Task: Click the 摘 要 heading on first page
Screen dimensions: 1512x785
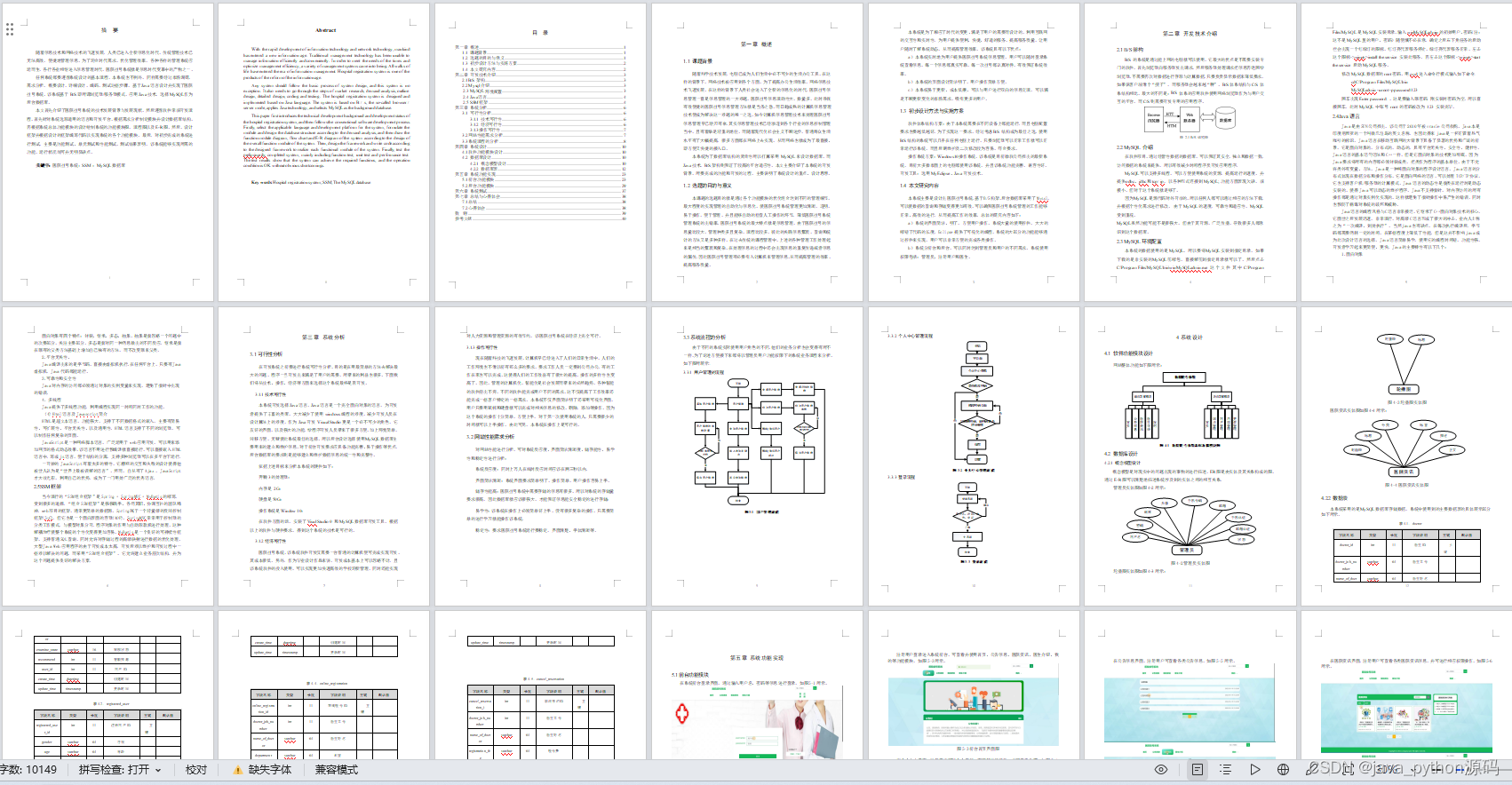Action: (109, 30)
